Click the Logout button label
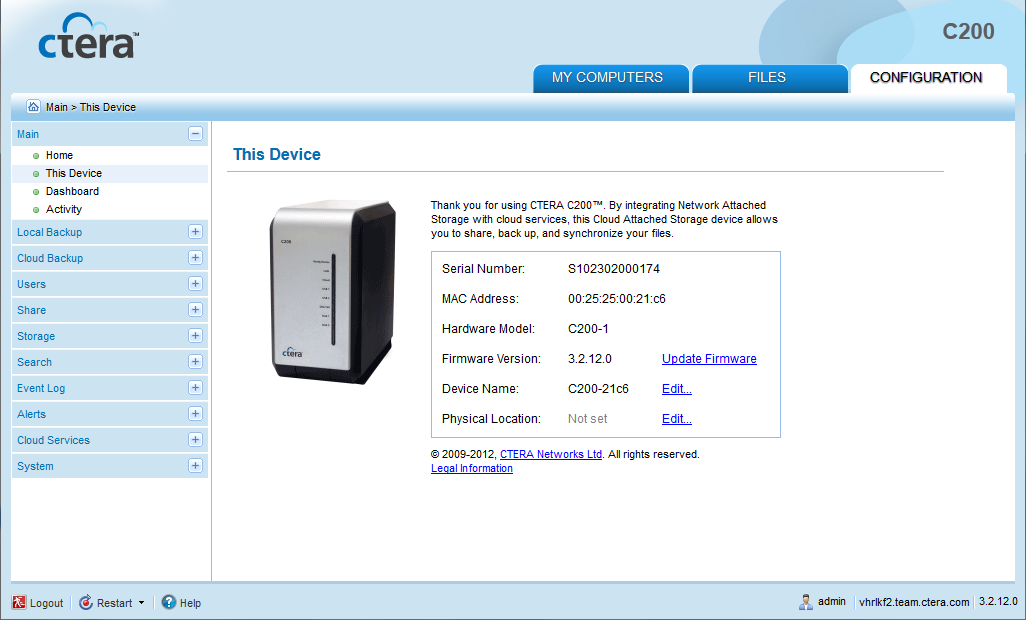The width and height of the screenshot is (1026, 620). (46, 603)
